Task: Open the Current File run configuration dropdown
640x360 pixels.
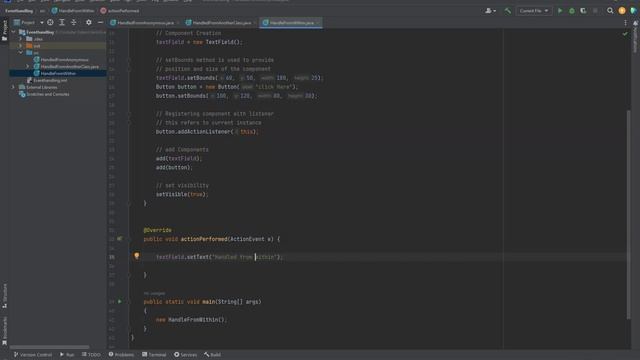Action: [x=533, y=11]
